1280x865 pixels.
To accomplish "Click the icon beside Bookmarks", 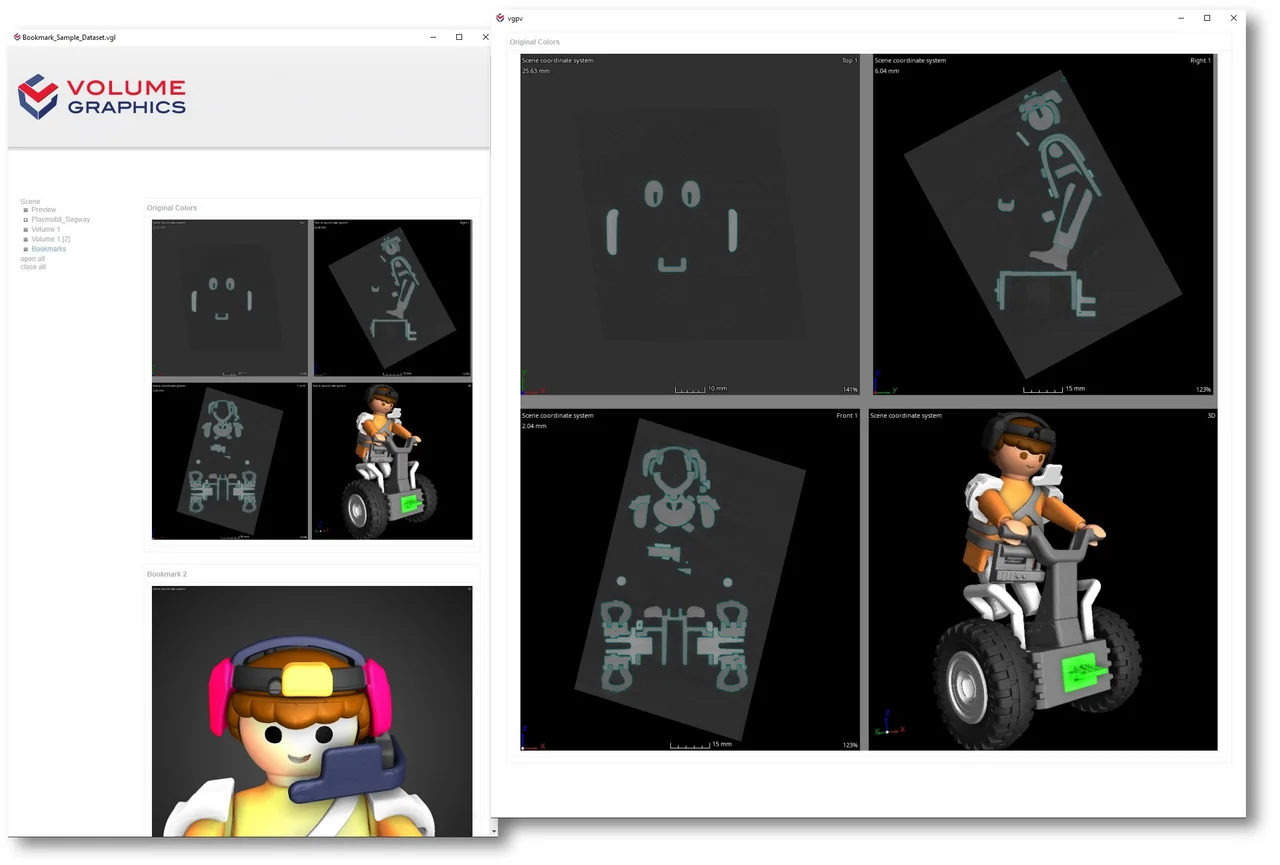I will (26, 249).
